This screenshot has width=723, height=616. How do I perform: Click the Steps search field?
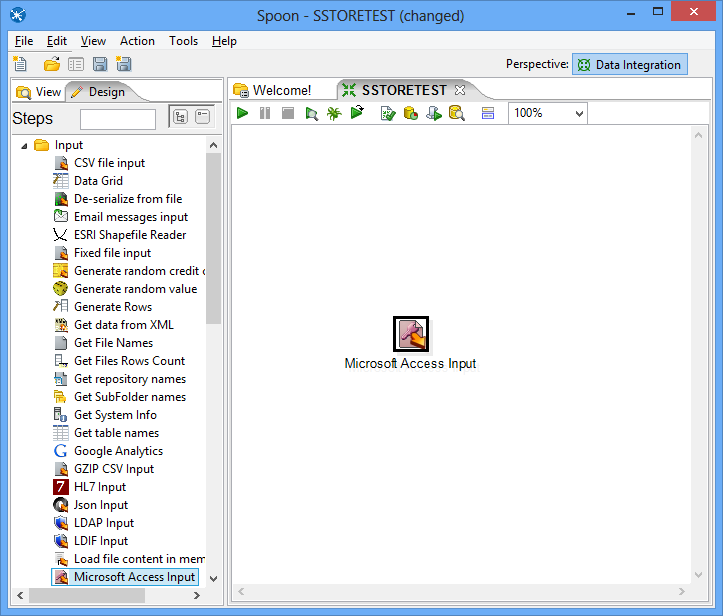click(x=118, y=119)
